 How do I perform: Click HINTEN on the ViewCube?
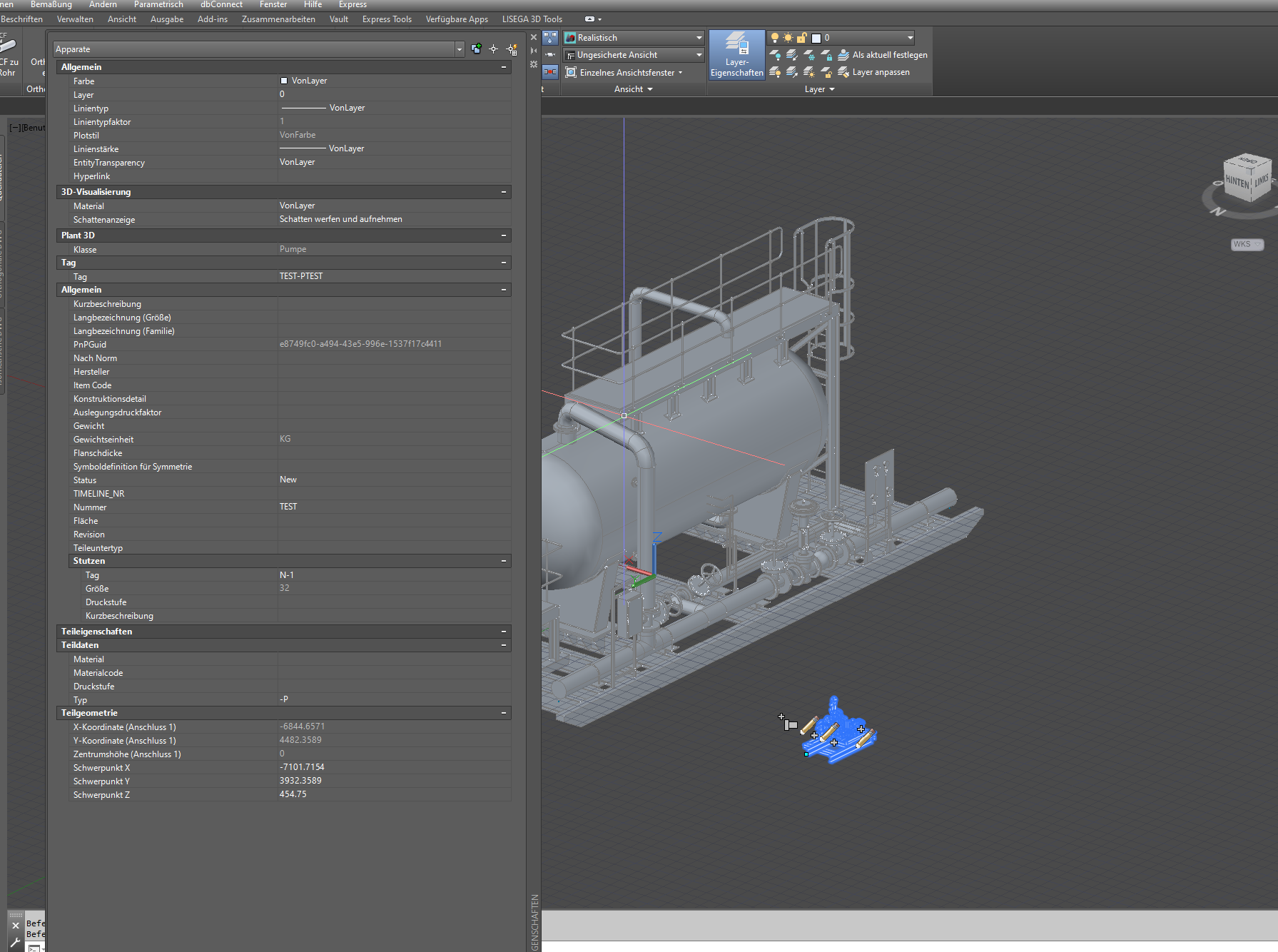click(1239, 180)
